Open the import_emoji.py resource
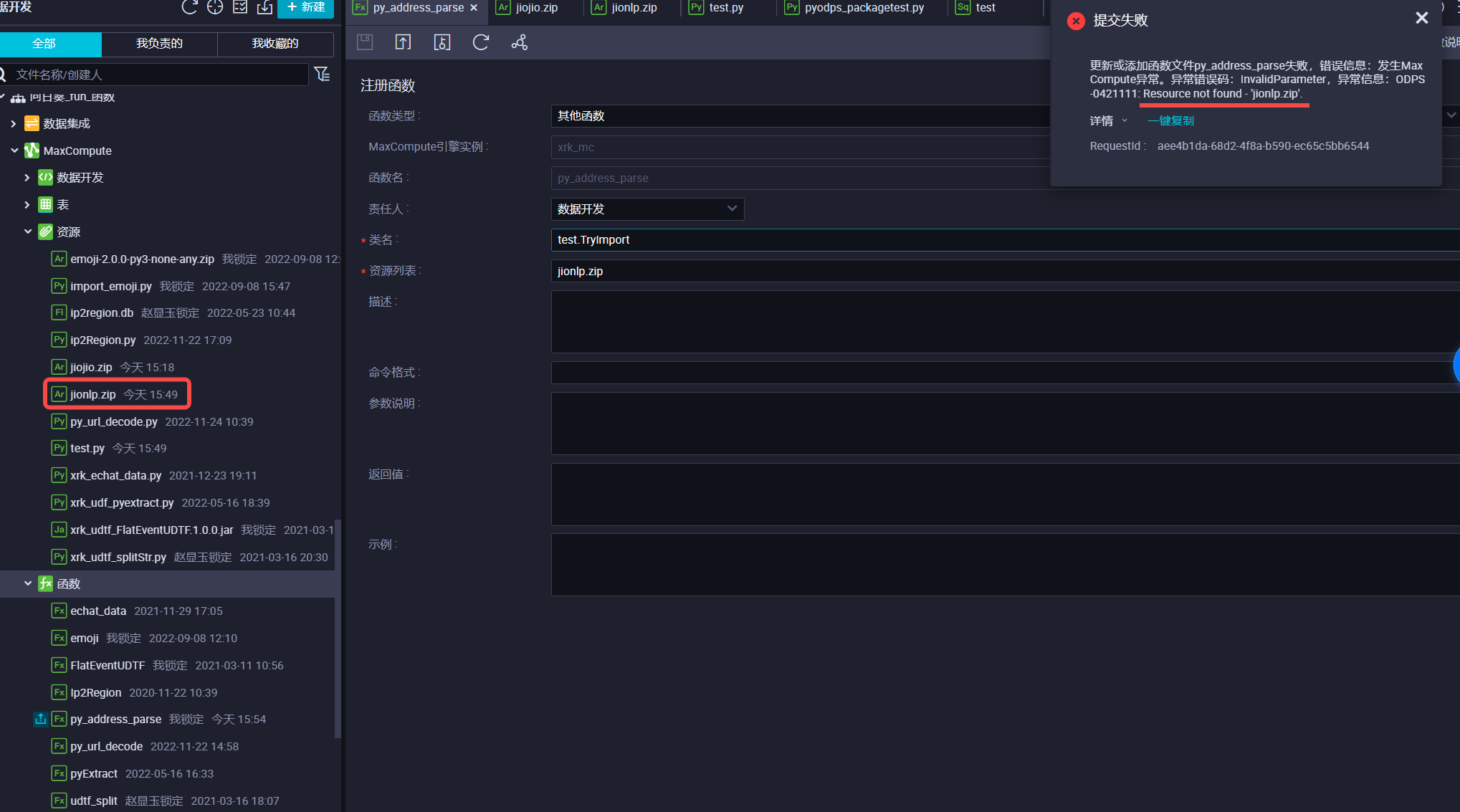Image resolution: width=1460 pixels, height=812 pixels. coord(110,286)
